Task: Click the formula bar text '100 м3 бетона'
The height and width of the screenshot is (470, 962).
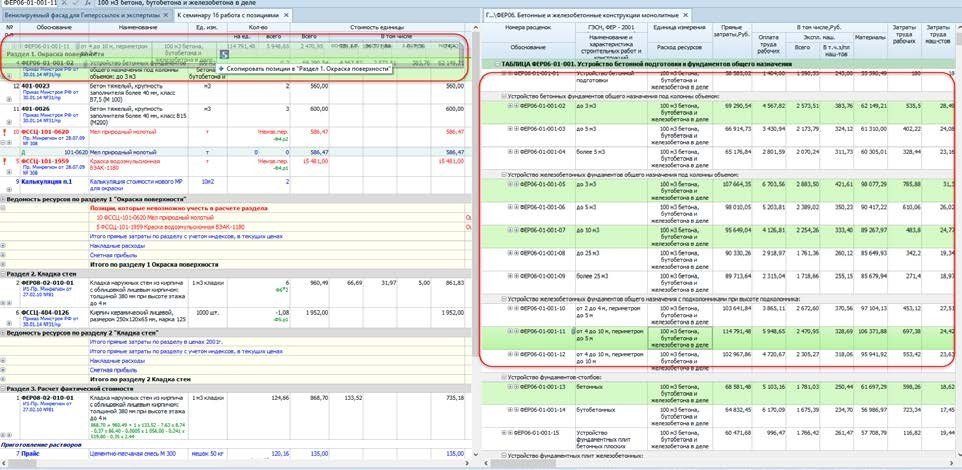Action: [x=119, y=3]
